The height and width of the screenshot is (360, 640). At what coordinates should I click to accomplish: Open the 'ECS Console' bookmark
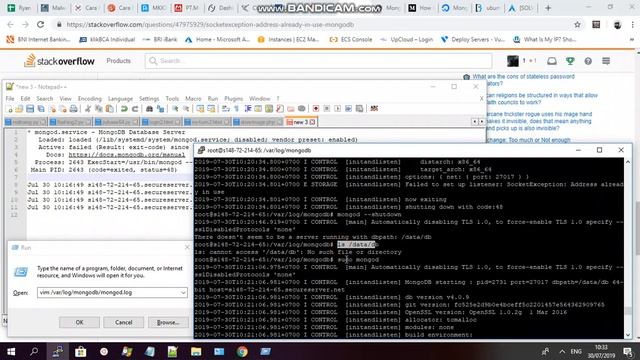click(x=351, y=40)
